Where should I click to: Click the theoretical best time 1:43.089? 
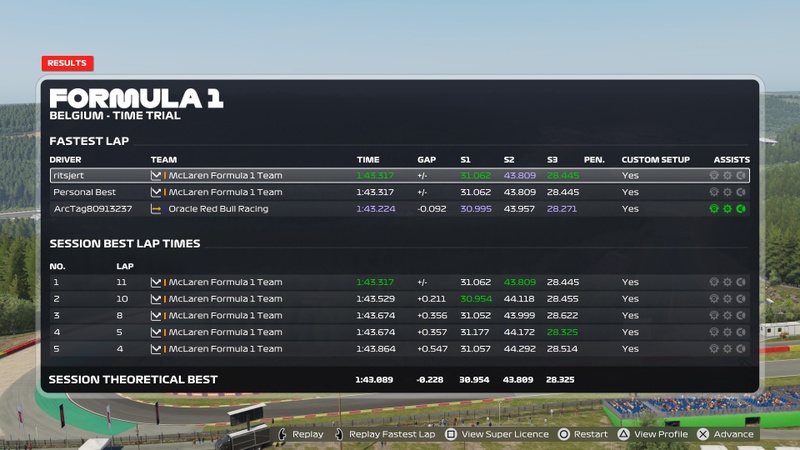tap(374, 380)
